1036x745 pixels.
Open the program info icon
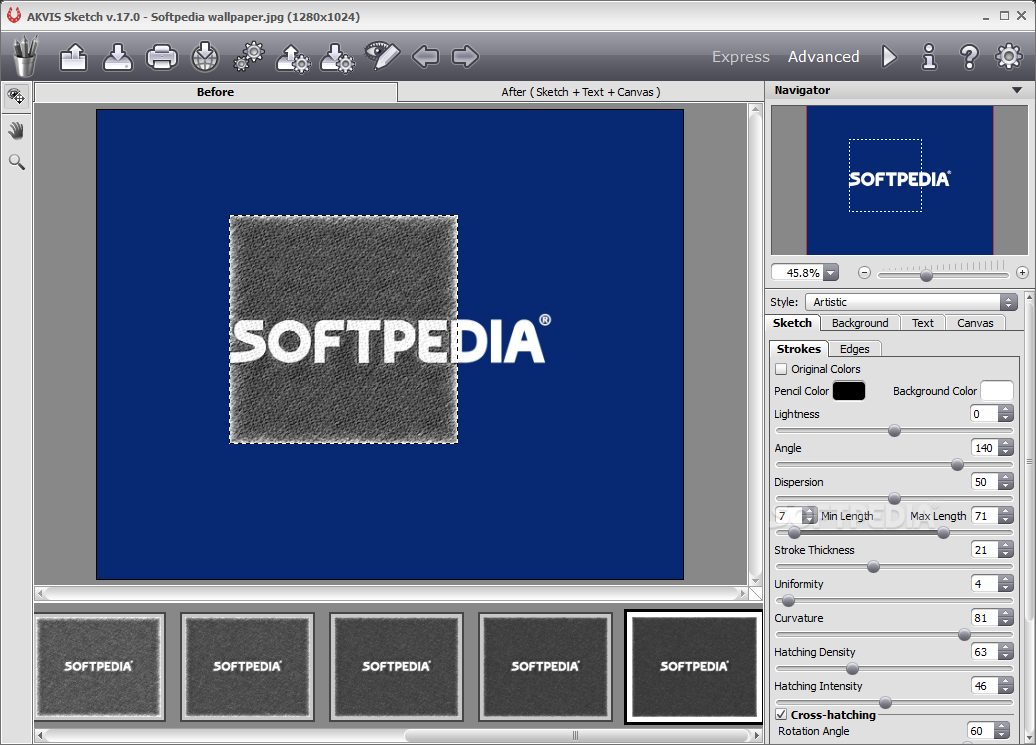click(x=929, y=57)
